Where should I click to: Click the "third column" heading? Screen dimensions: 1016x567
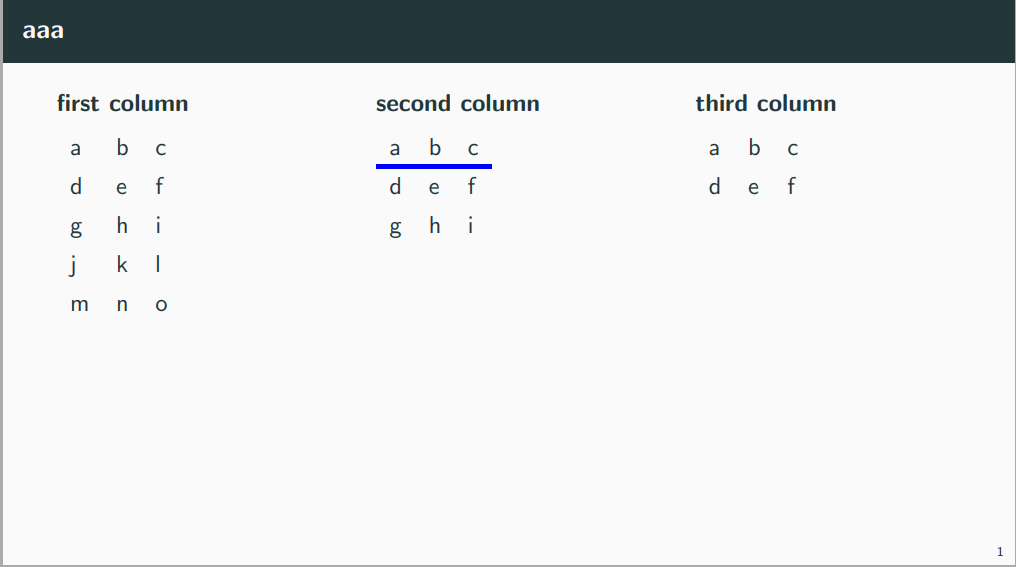click(x=765, y=103)
